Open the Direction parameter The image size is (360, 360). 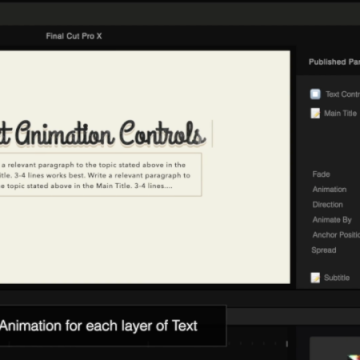pos(328,204)
